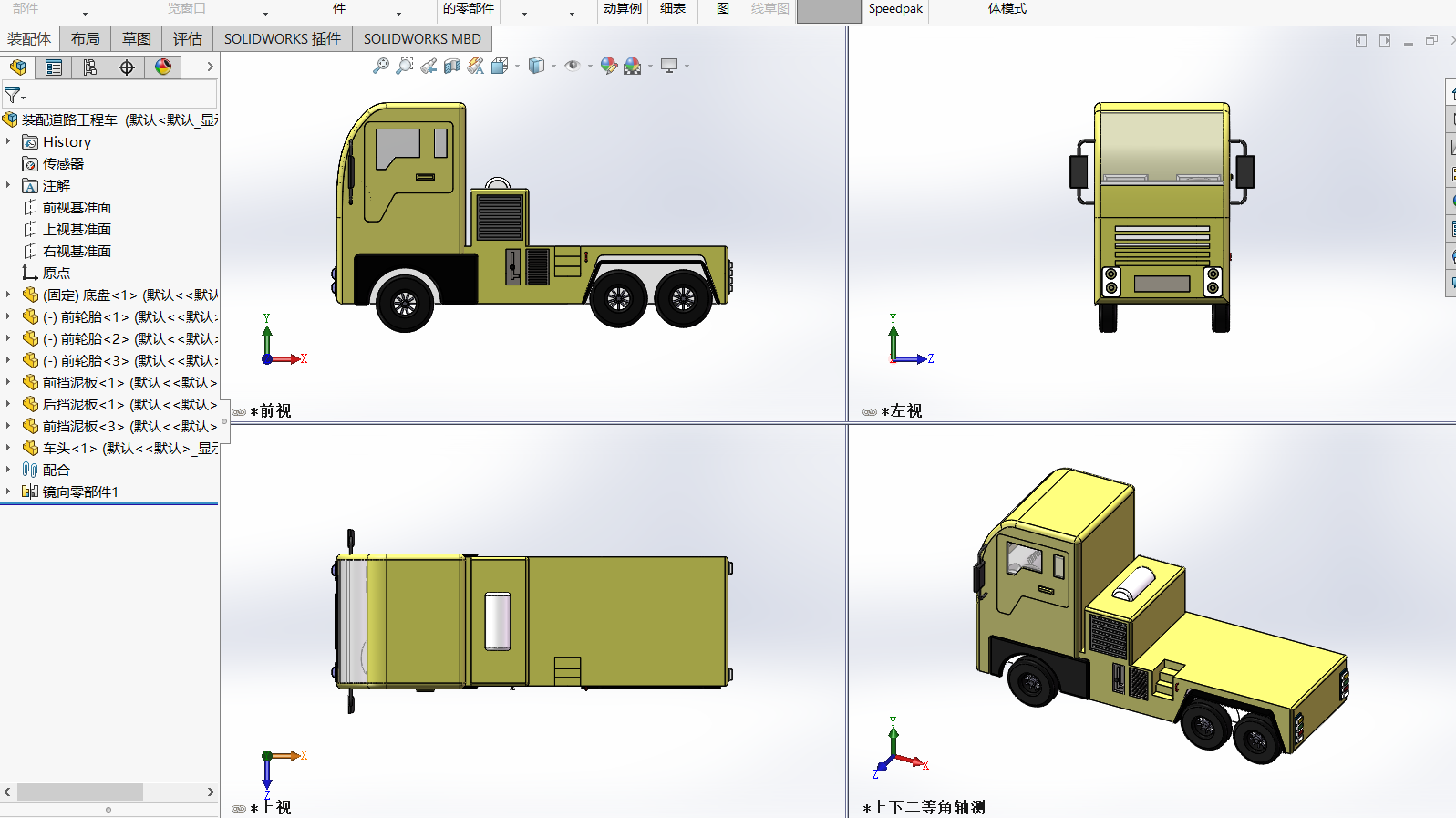Click the Display Style icon
The height and width of the screenshot is (818, 1456).
(537, 66)
